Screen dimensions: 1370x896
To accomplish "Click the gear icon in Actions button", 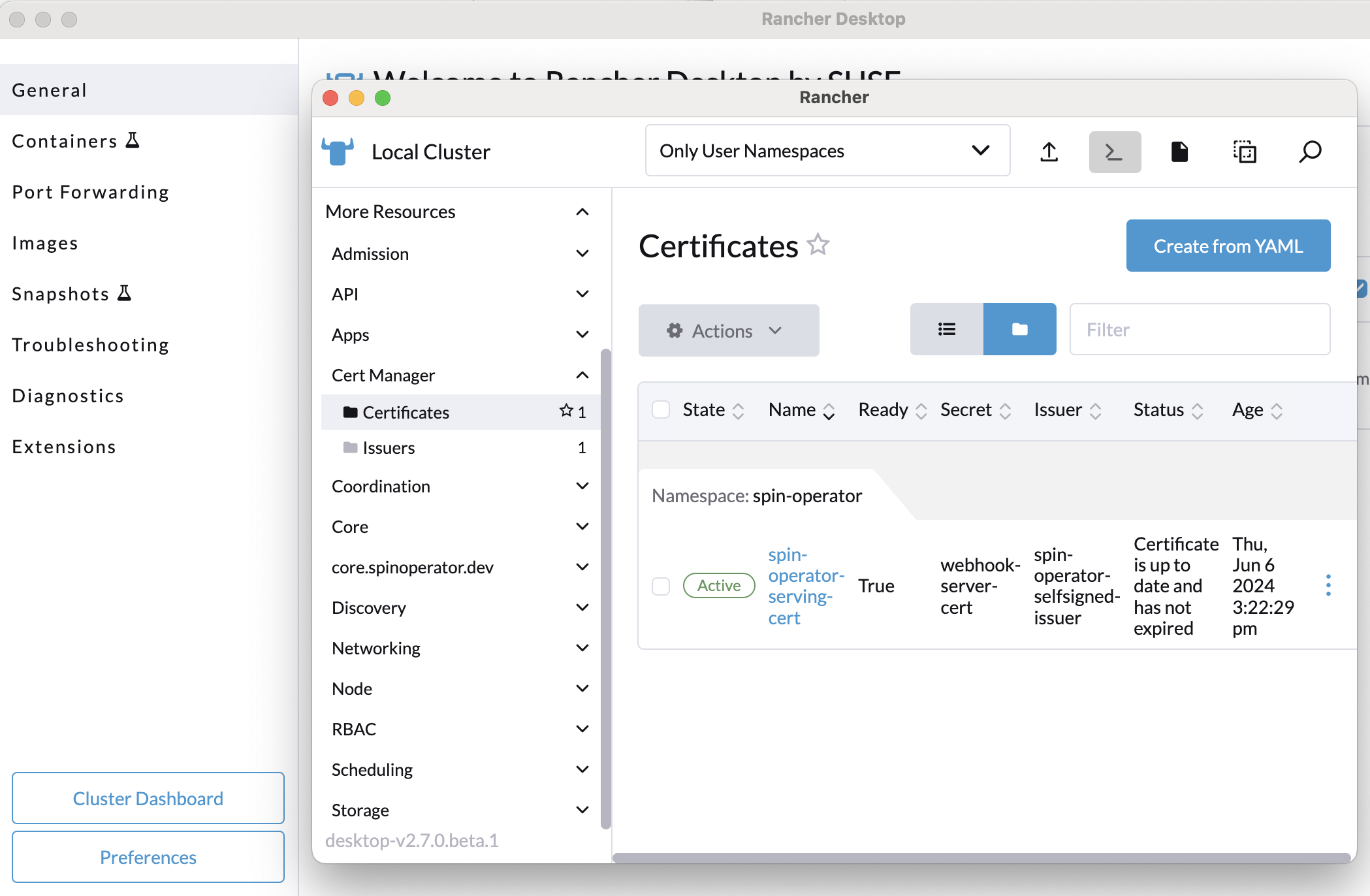I will pos(675,330).
